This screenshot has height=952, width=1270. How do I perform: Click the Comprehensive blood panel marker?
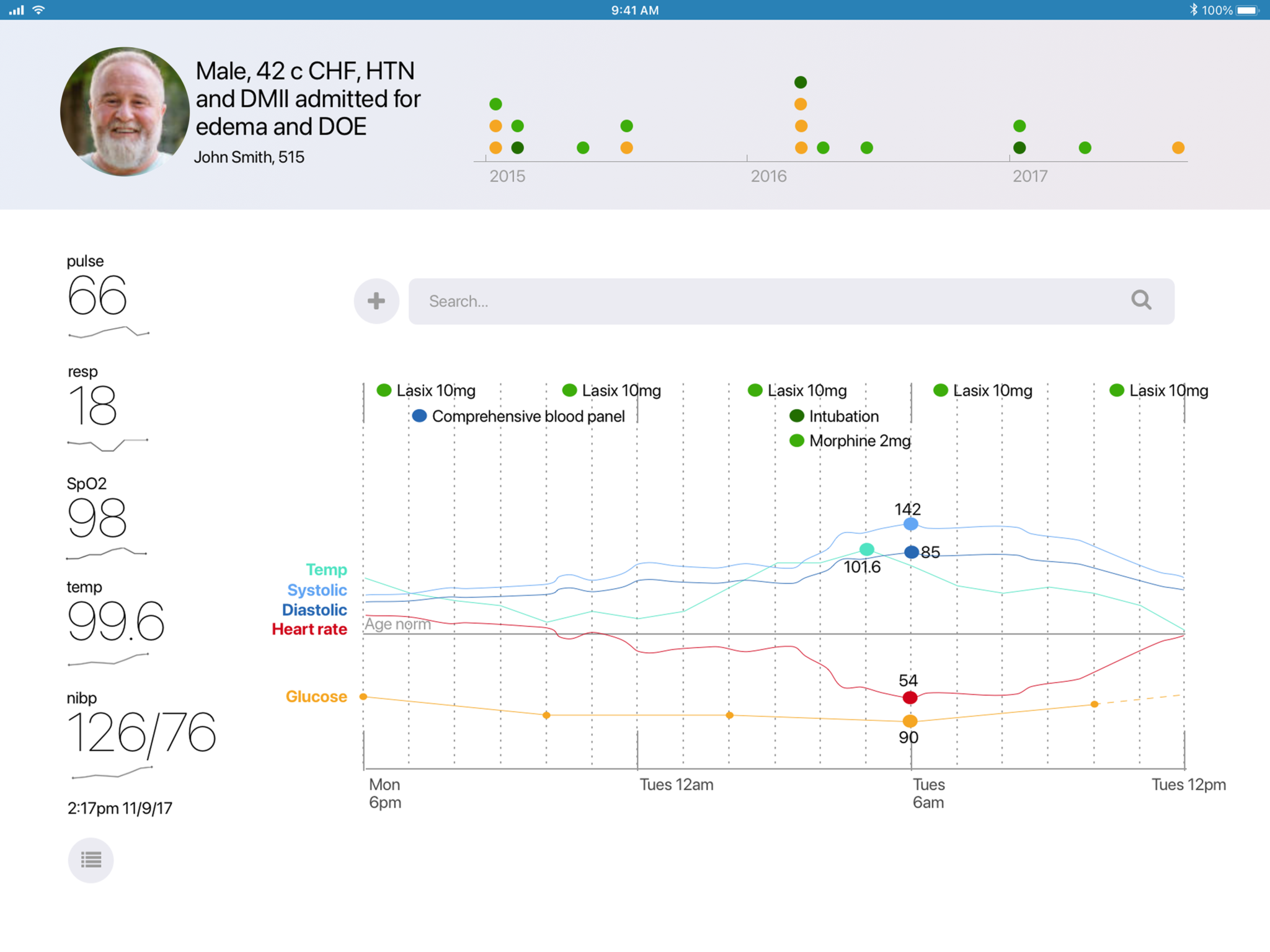click(420, 416)
